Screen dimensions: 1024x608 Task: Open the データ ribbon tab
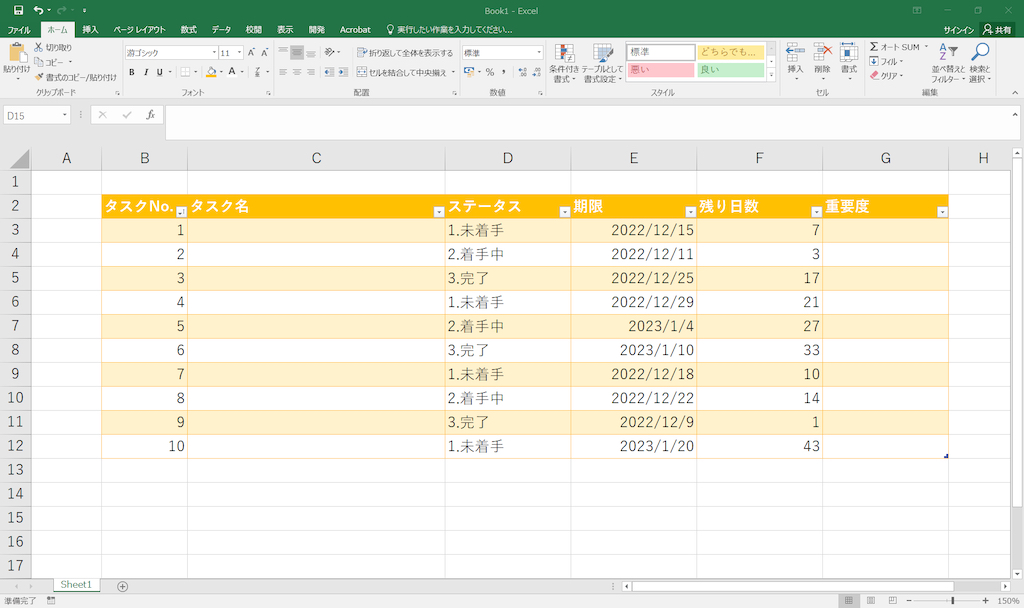coord(221,30)
